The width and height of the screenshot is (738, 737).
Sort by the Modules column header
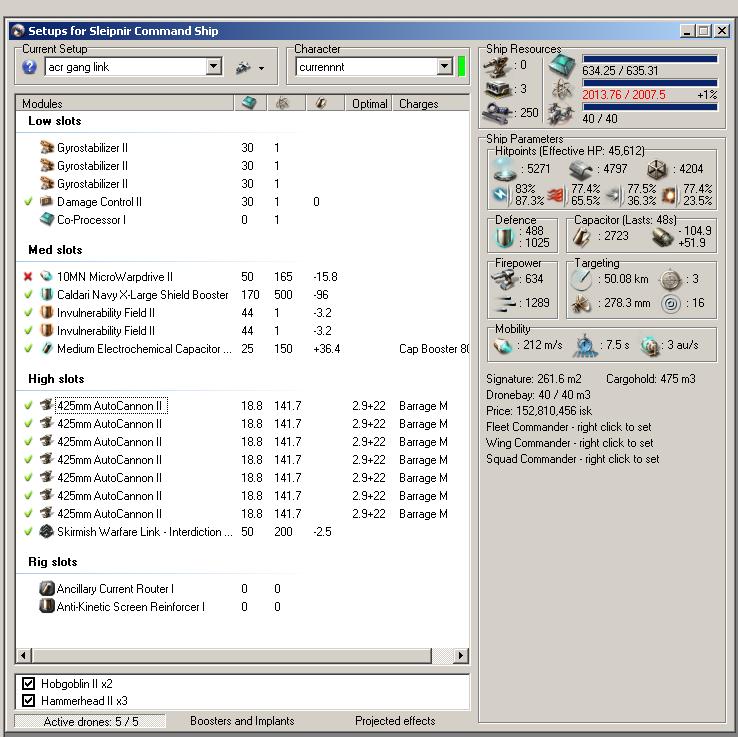pyautogui.click(x=125, y=103)
